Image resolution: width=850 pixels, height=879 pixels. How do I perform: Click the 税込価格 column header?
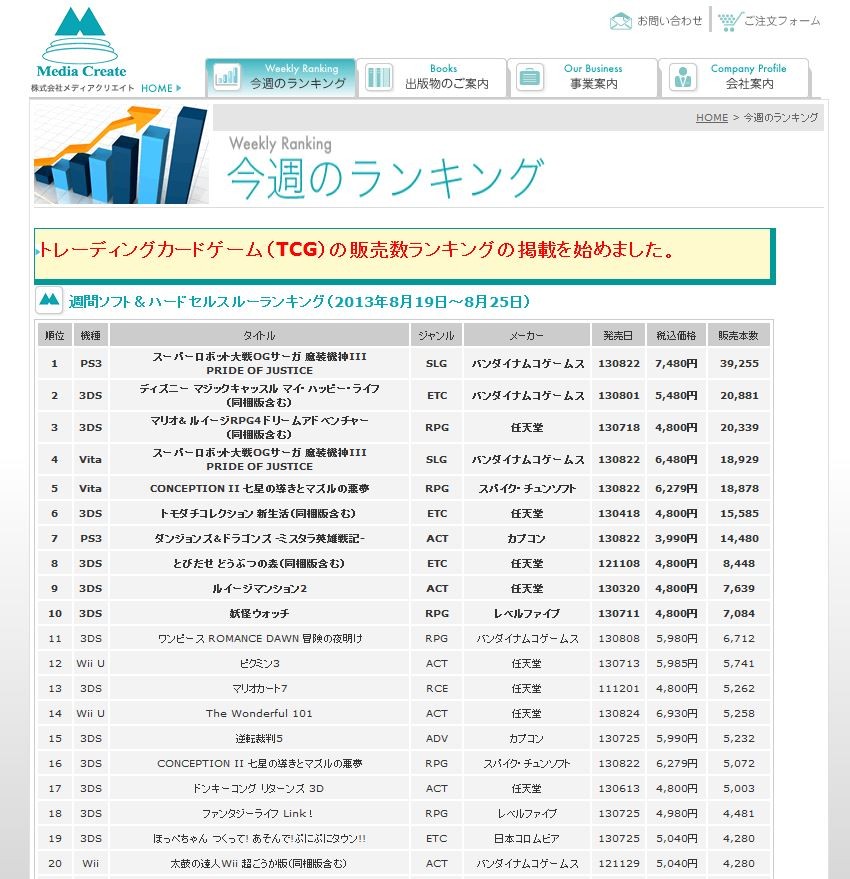tap(676, 335)
